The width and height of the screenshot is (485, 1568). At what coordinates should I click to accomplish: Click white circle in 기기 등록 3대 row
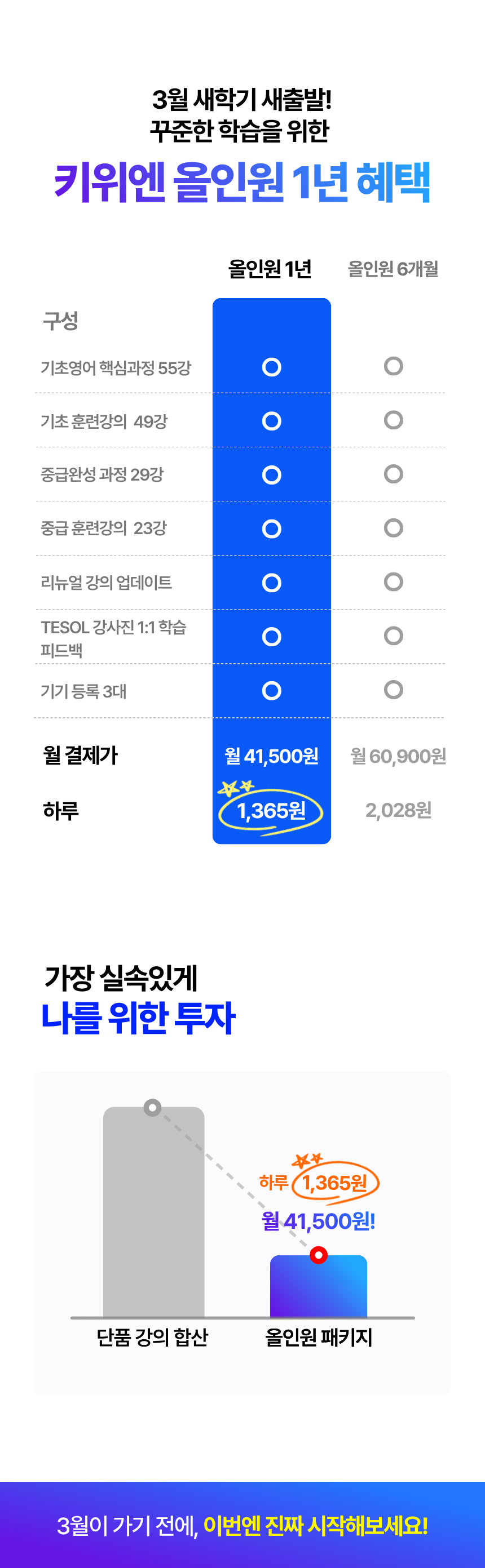271,690
